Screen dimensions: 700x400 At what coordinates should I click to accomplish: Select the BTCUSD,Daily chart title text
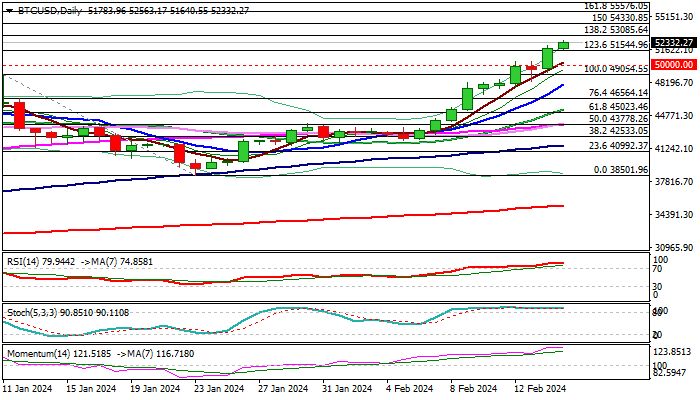coord(49,11)
